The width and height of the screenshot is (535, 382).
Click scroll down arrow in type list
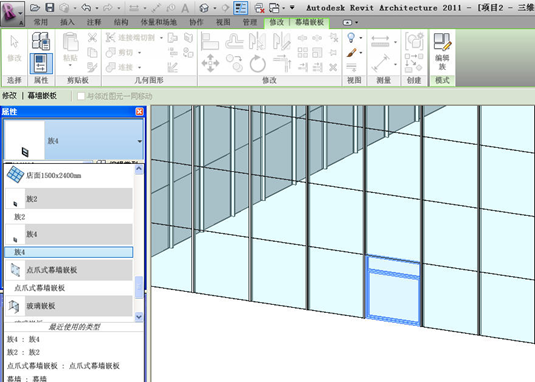[x=139, y=317]
